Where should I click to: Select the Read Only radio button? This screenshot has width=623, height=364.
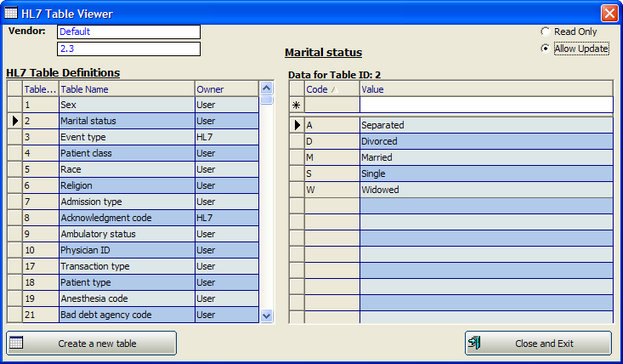click(x=545, y=31)
